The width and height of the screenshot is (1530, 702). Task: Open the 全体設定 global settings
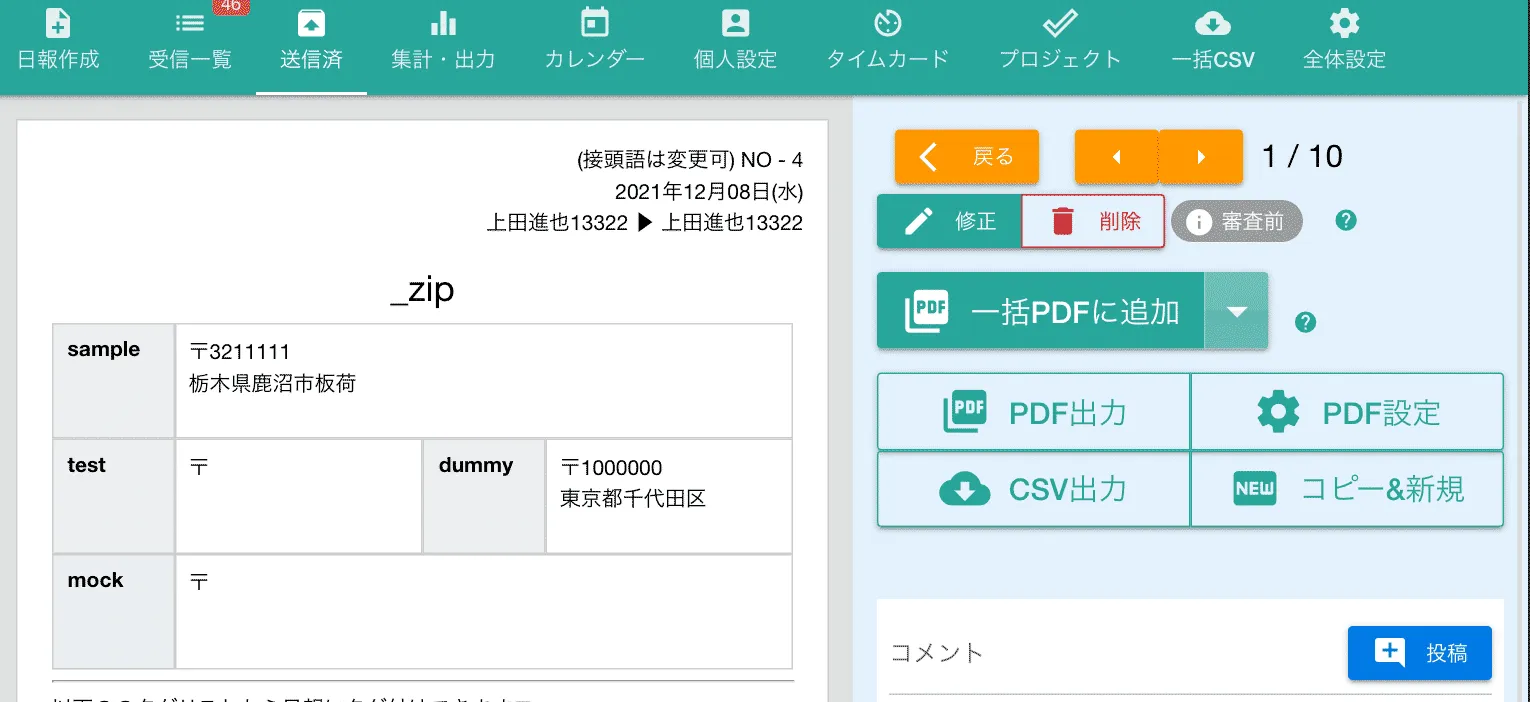point(1344,42)
